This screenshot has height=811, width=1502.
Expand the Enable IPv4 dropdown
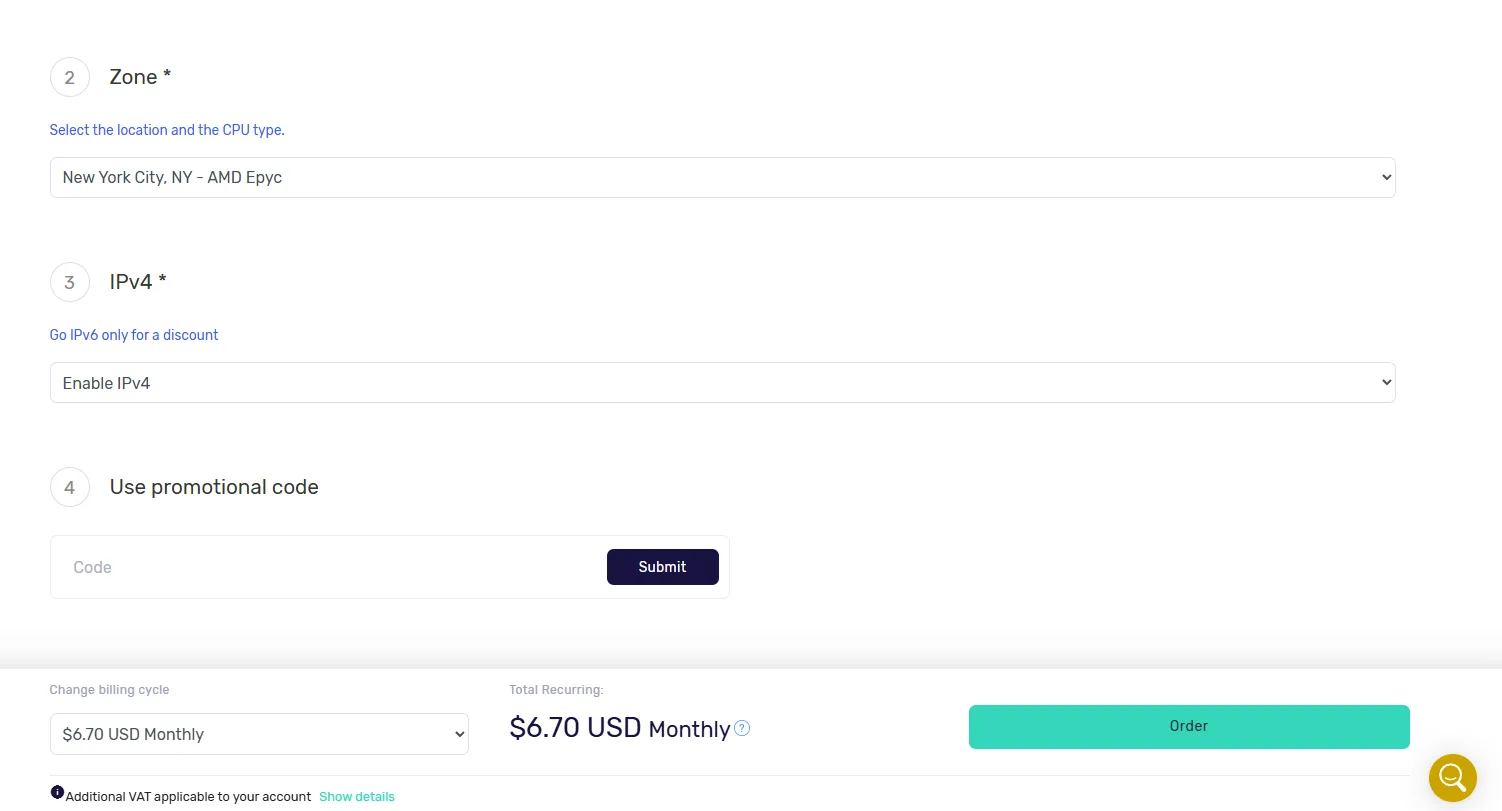tap(722, 382)
